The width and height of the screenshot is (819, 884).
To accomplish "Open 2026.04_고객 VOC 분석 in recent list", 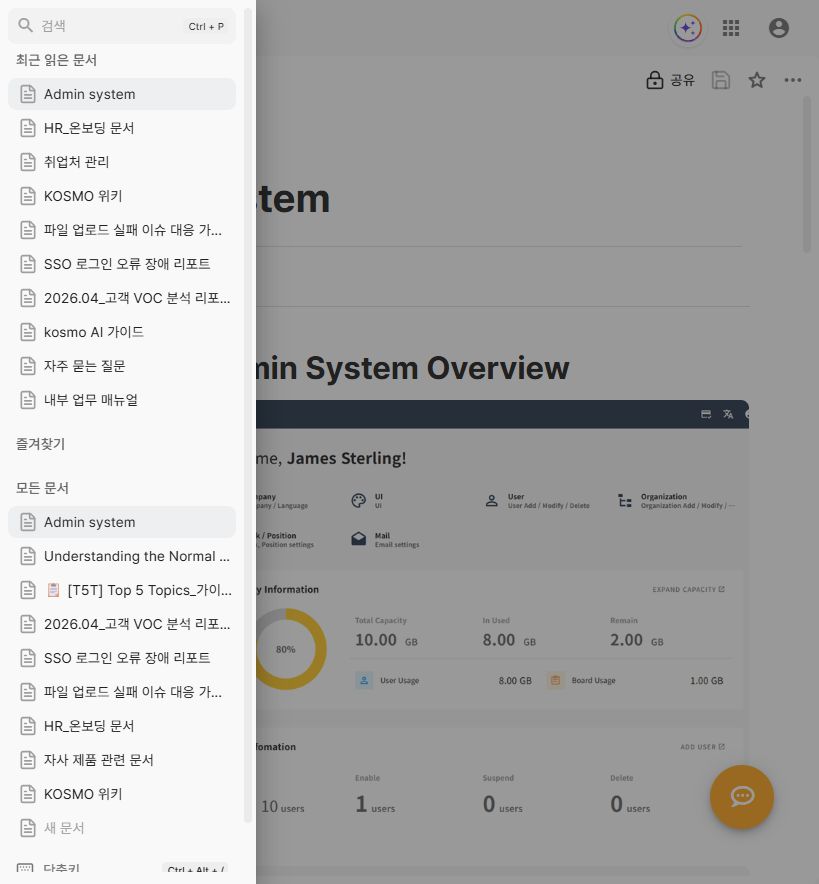I will [122, 298].
